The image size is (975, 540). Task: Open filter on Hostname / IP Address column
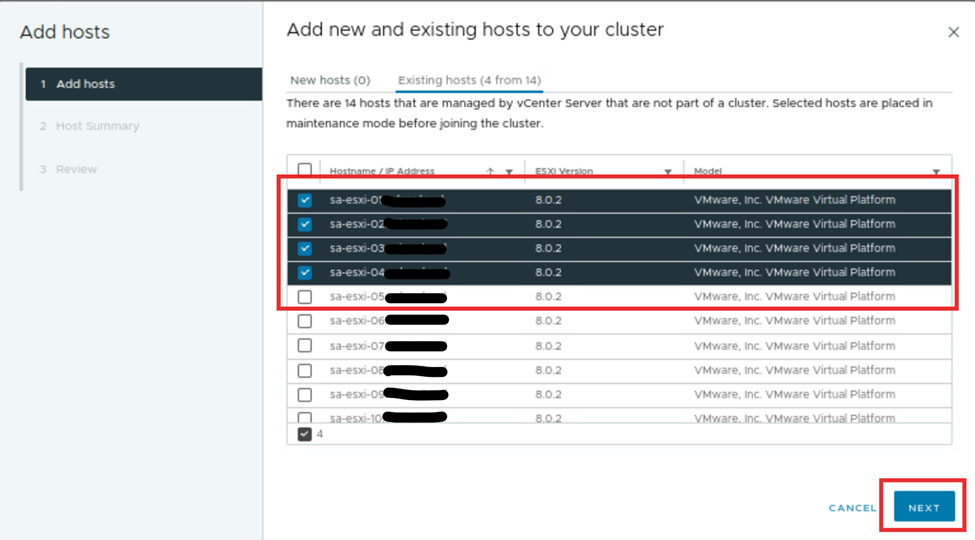pos(509,172)
